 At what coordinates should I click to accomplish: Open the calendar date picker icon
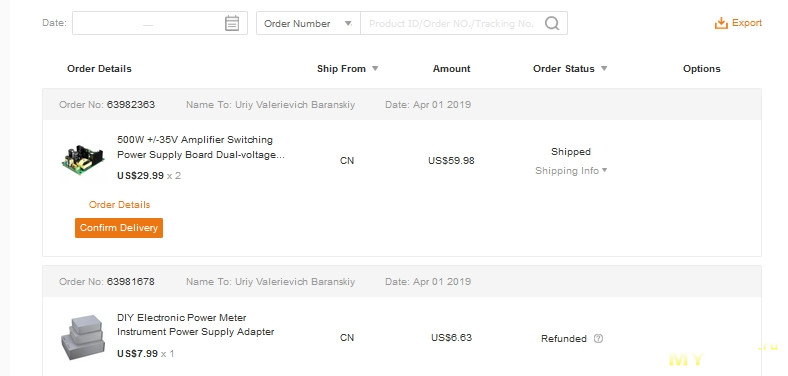pos(232,23)
